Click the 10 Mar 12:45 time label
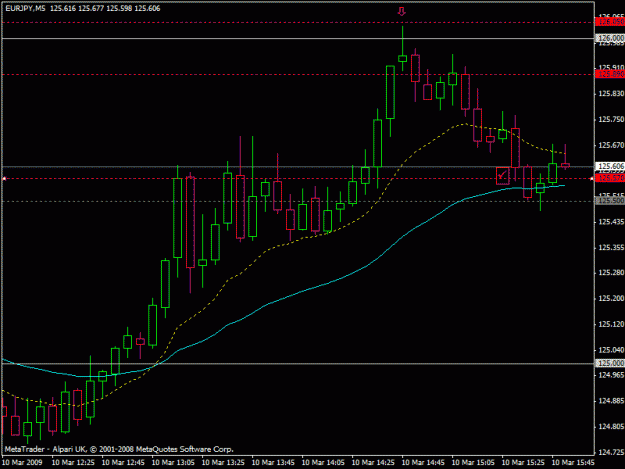 pos(123,463)
